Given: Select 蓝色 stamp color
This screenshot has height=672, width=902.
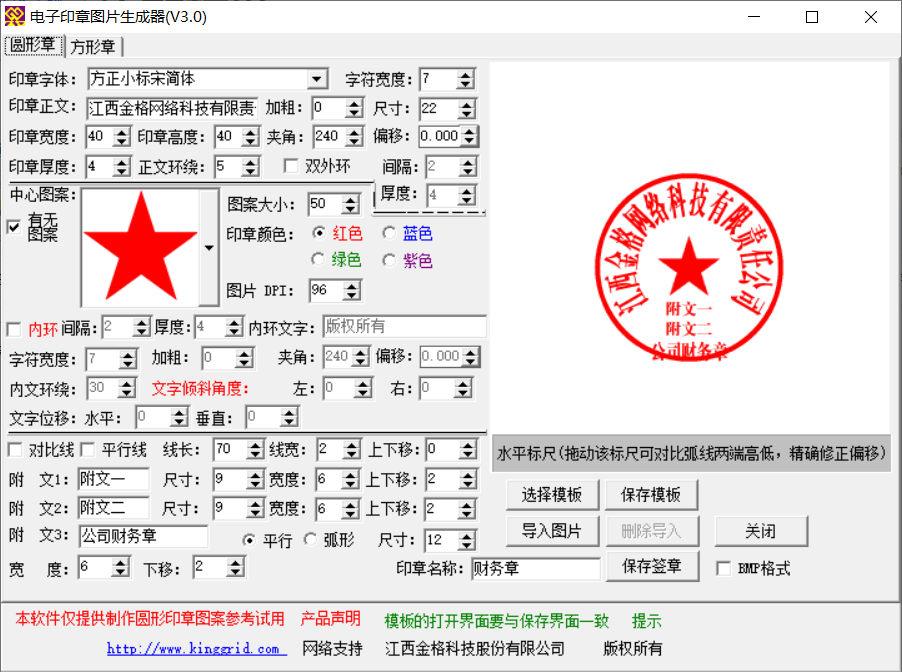Looking at the screenshot, I should pyautogui.click(x=389, y=233).
